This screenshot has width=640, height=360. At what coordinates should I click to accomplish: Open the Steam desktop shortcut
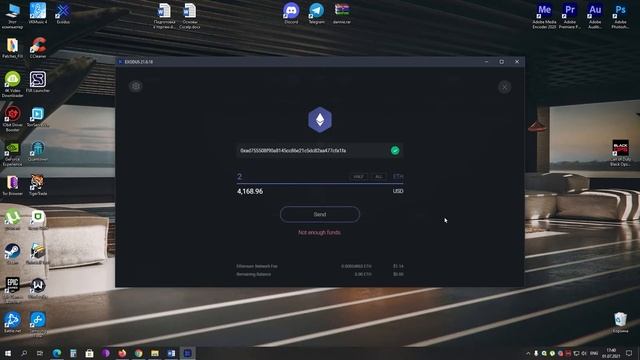12,253
